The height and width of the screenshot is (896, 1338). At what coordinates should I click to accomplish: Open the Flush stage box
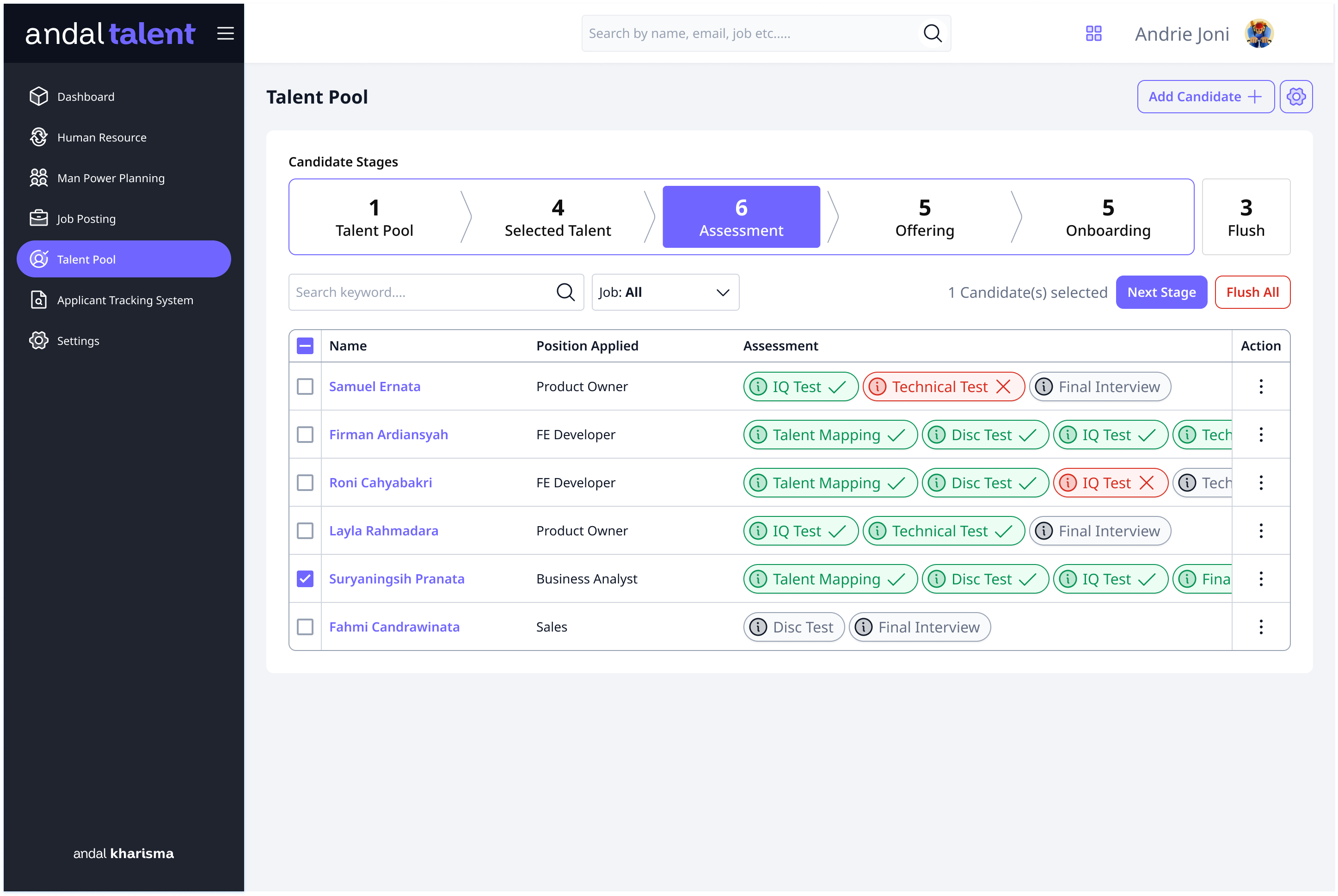1245,216
